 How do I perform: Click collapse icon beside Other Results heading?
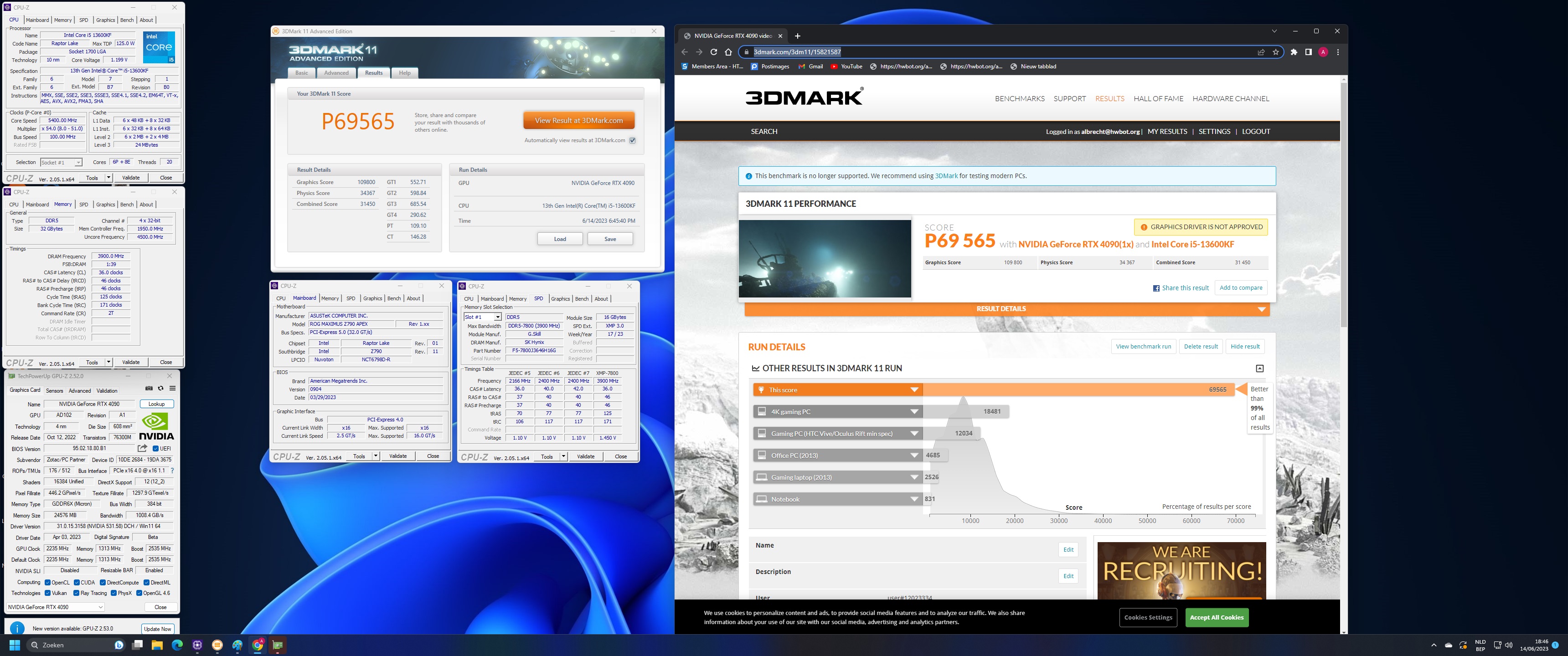pos(1259,368)
